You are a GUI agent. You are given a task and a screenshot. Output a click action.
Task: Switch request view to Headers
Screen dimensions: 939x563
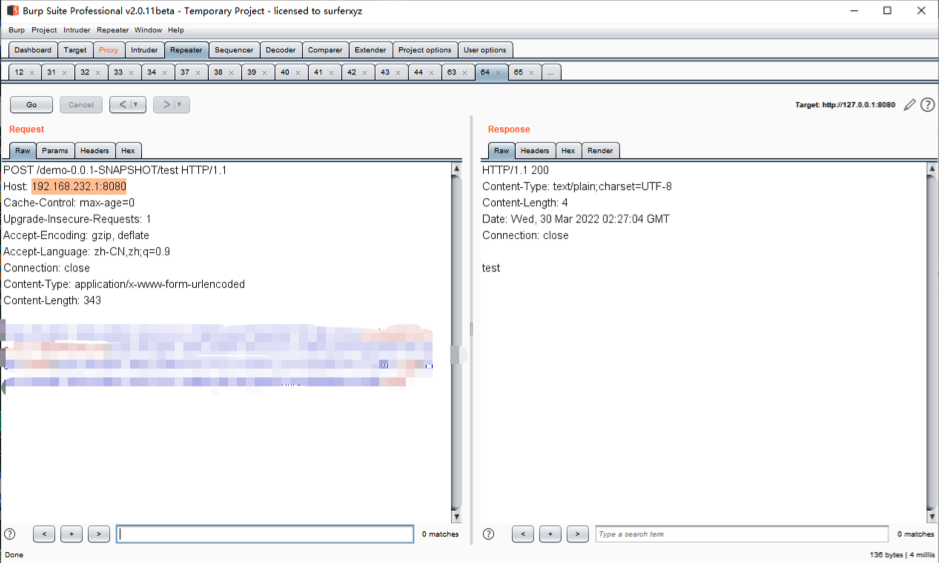pos(95,150)
